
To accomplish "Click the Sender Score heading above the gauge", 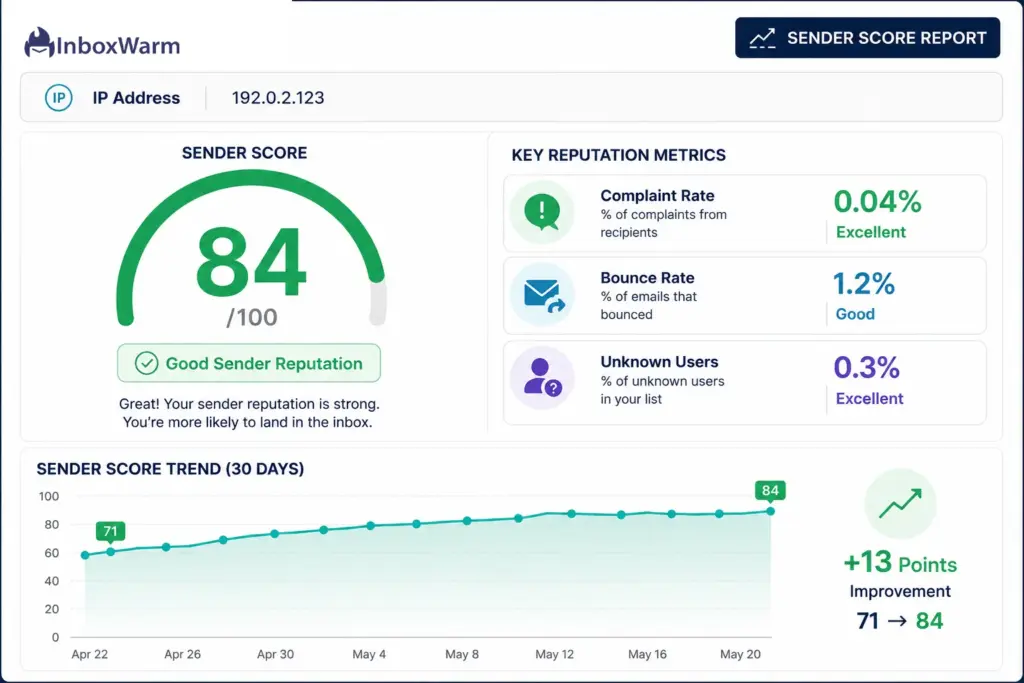I will 244,153.
